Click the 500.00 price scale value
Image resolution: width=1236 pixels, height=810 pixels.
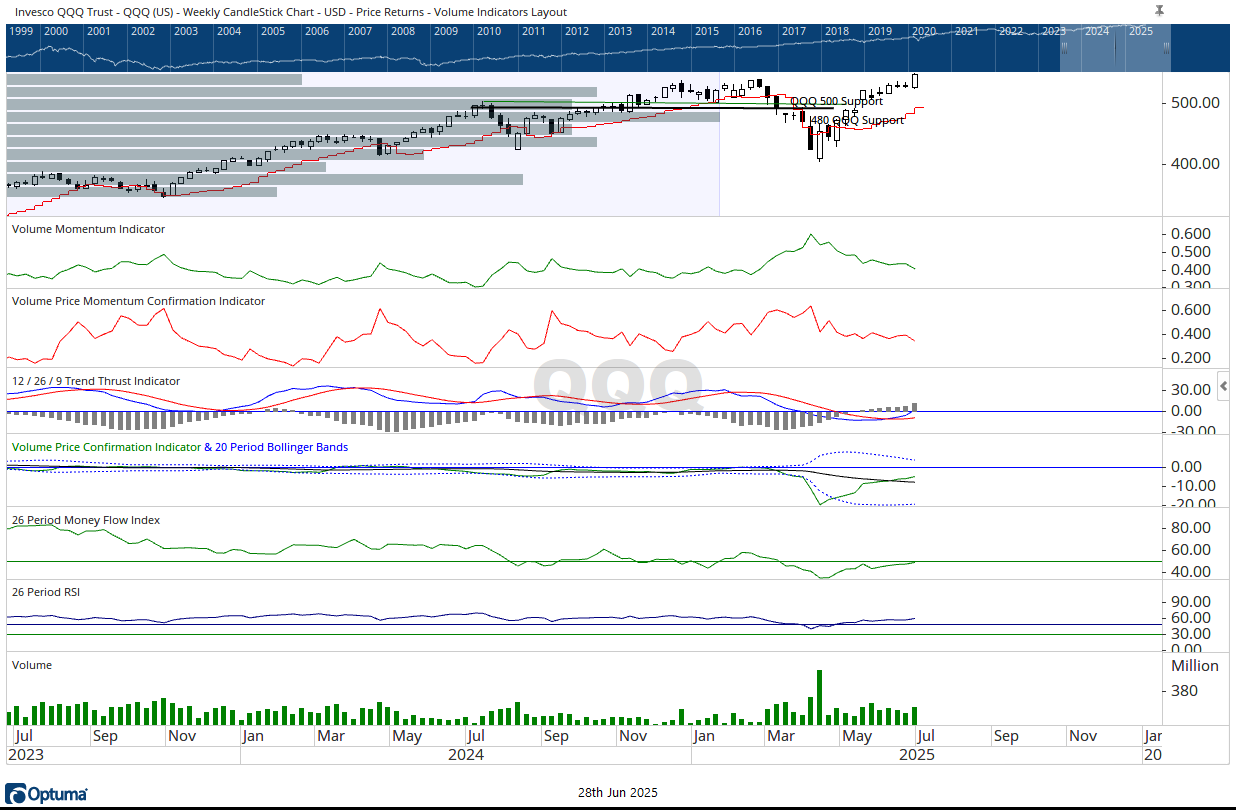[1197, 102]
